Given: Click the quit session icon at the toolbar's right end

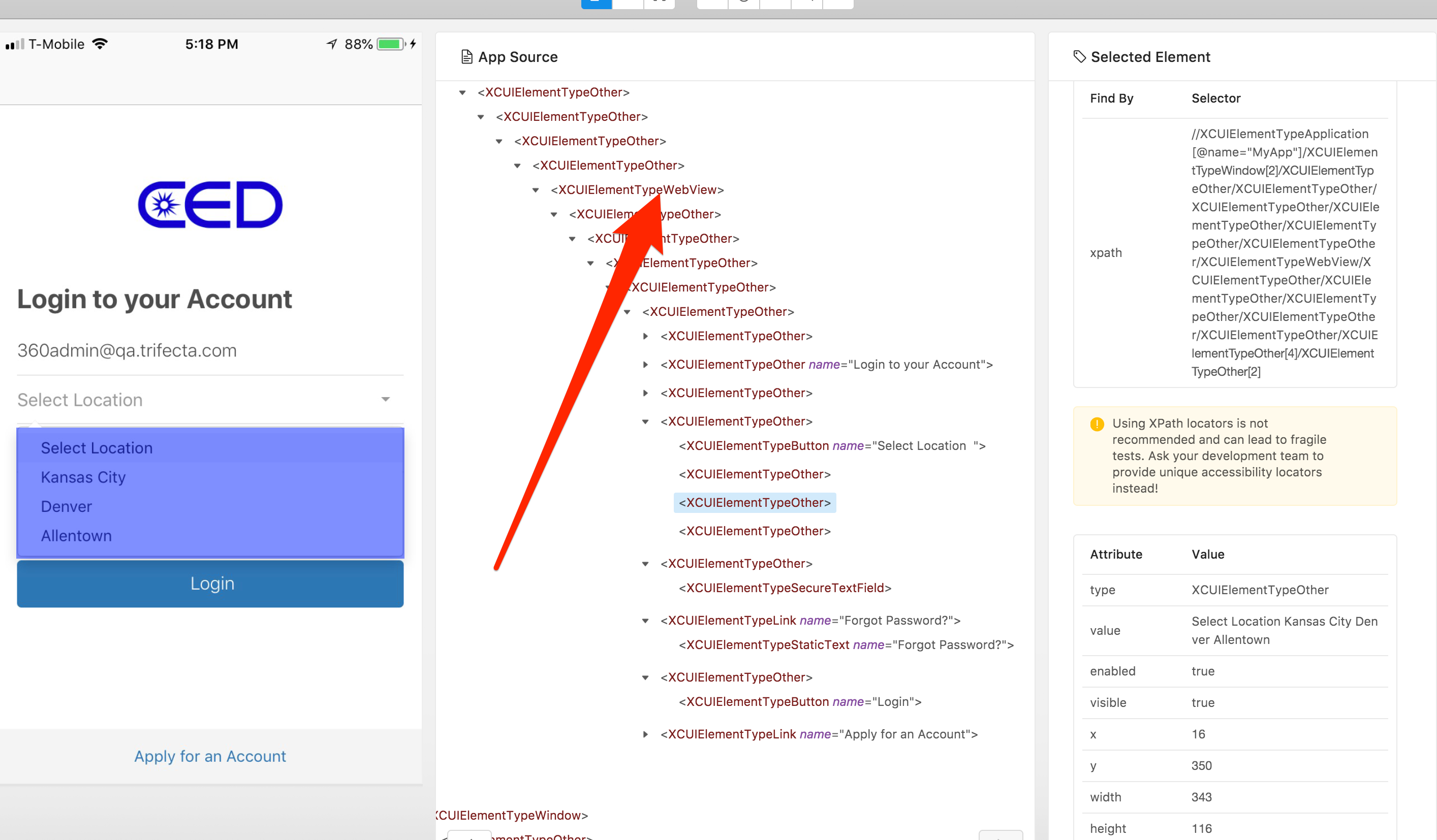Looking at the screenshot, I should pyautogui.click(x=838, y=3).
